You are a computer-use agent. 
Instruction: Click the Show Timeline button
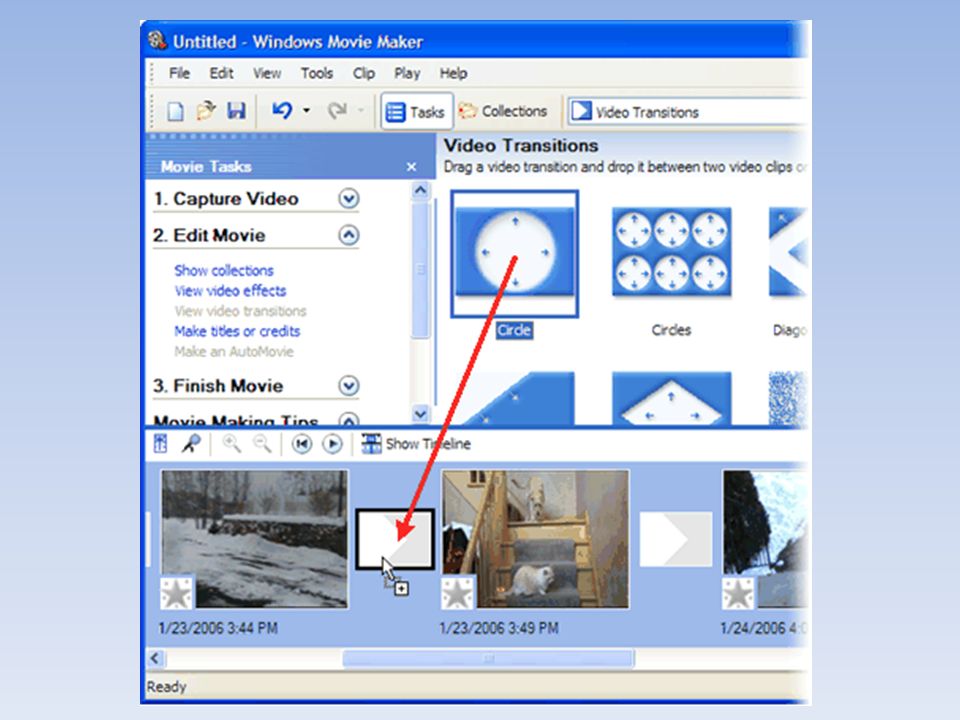[416, 444]
